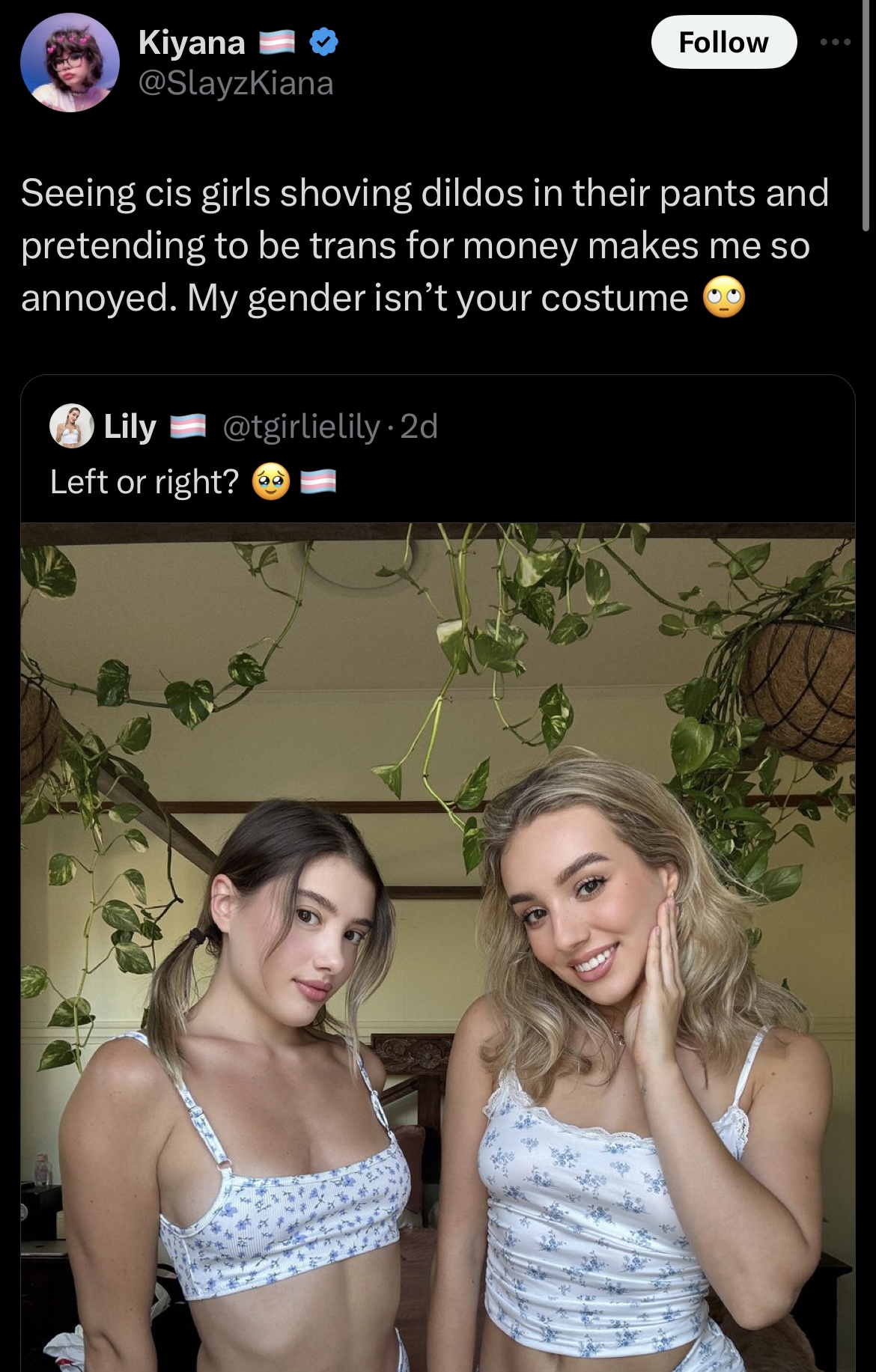876x1372 pixels.
Task: Open the quoted tweet photo
Action: point(438,947)
